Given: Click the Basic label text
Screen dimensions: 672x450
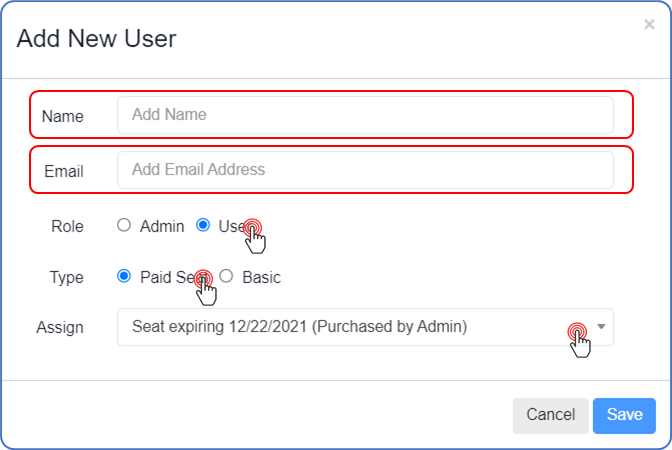Looking at the screenshot, I should point(261,277).
